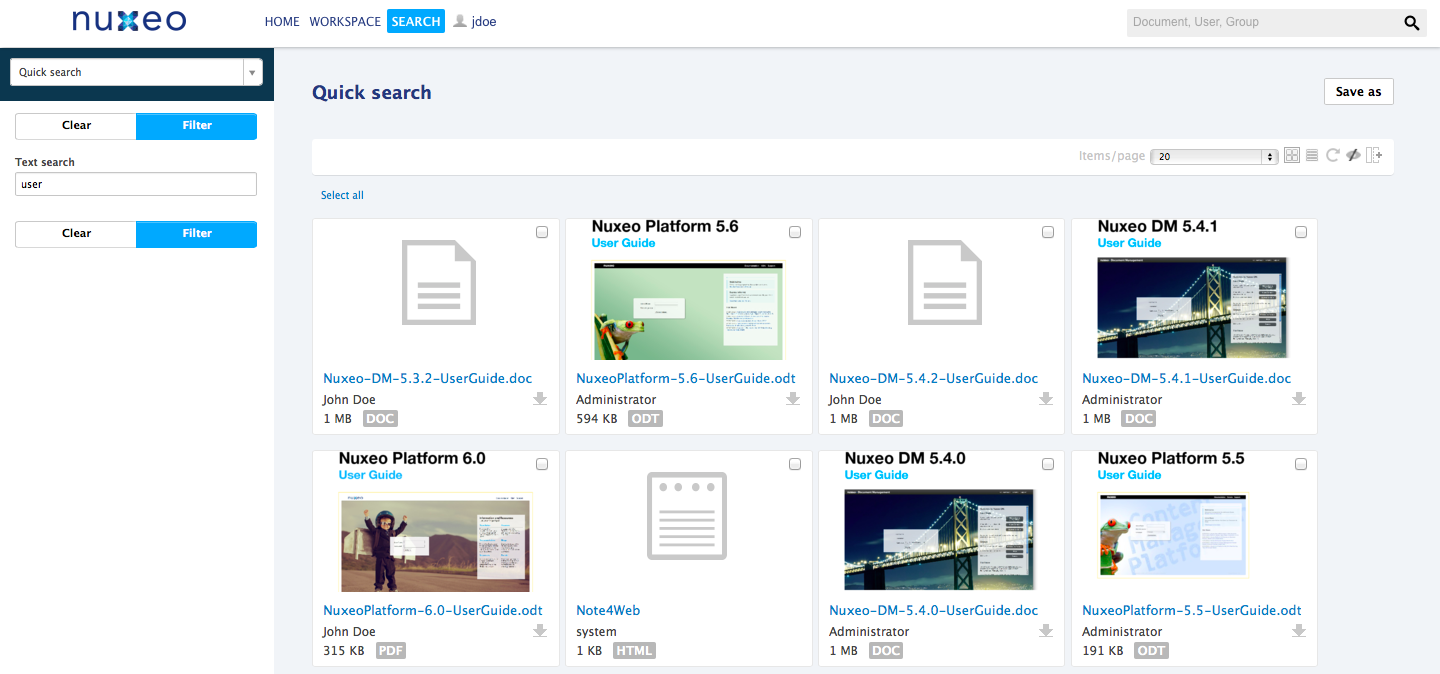Click the Document, User, Group search box
The height and width of the screenshot is (674, 1440).
coord(1263,22)
